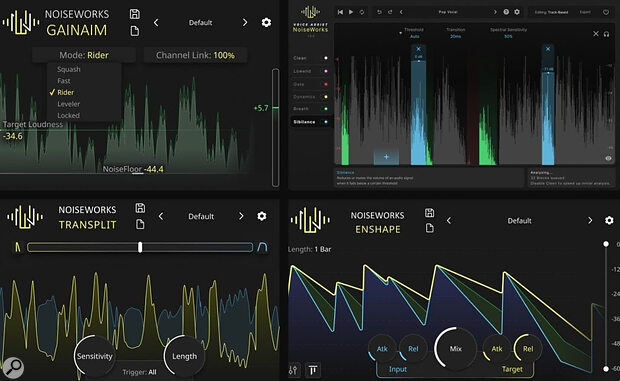Click the transient spike icon left of the TranSplit slider
The image size is (620, 381).
coord(17,247)
